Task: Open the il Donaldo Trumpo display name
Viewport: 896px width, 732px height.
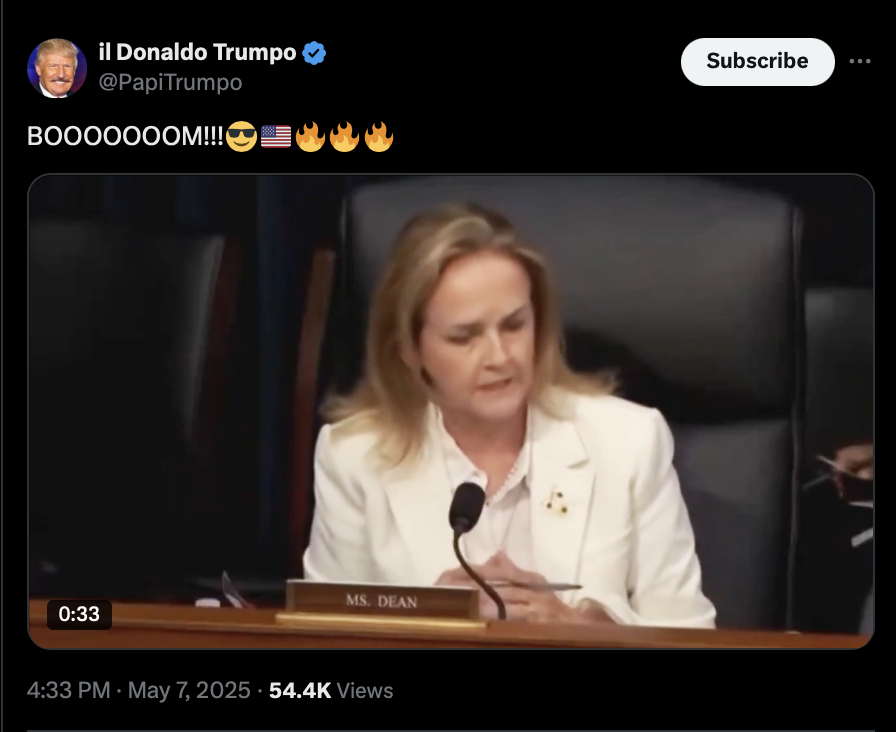Action: [x=197, y=53]
